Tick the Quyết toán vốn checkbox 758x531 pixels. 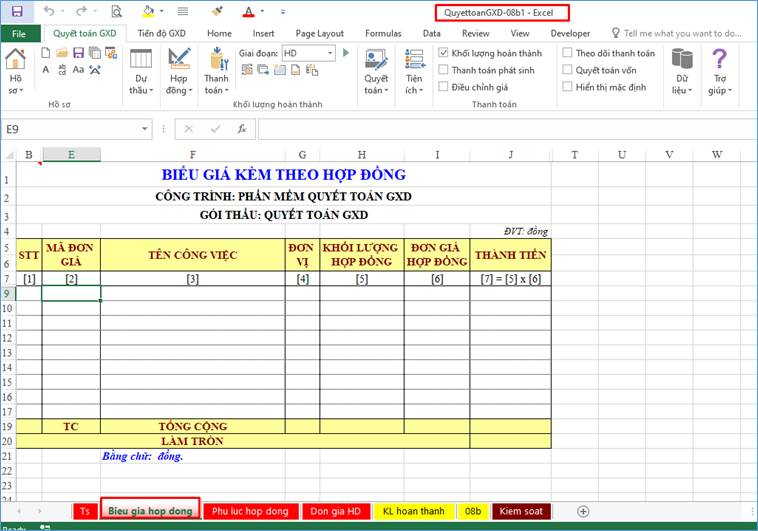click(x=568, y=70)
